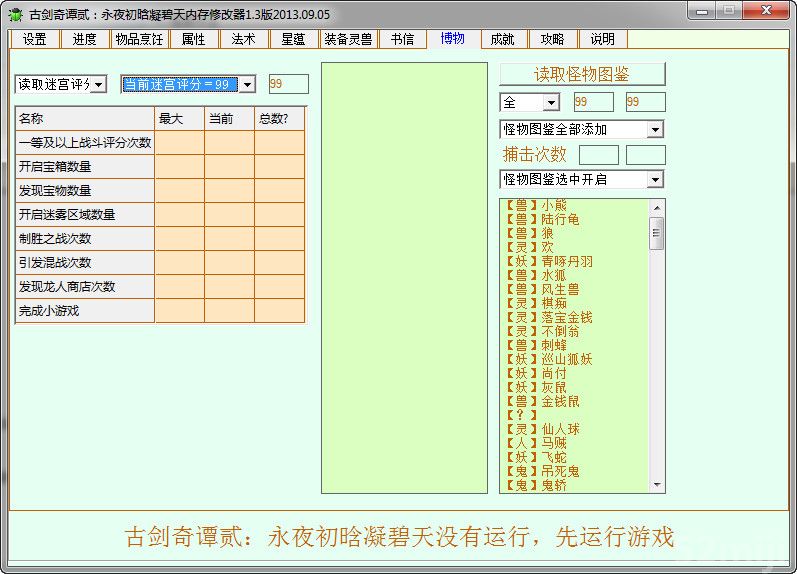Click first empty field next to 捕击次数

pos(599,155)
